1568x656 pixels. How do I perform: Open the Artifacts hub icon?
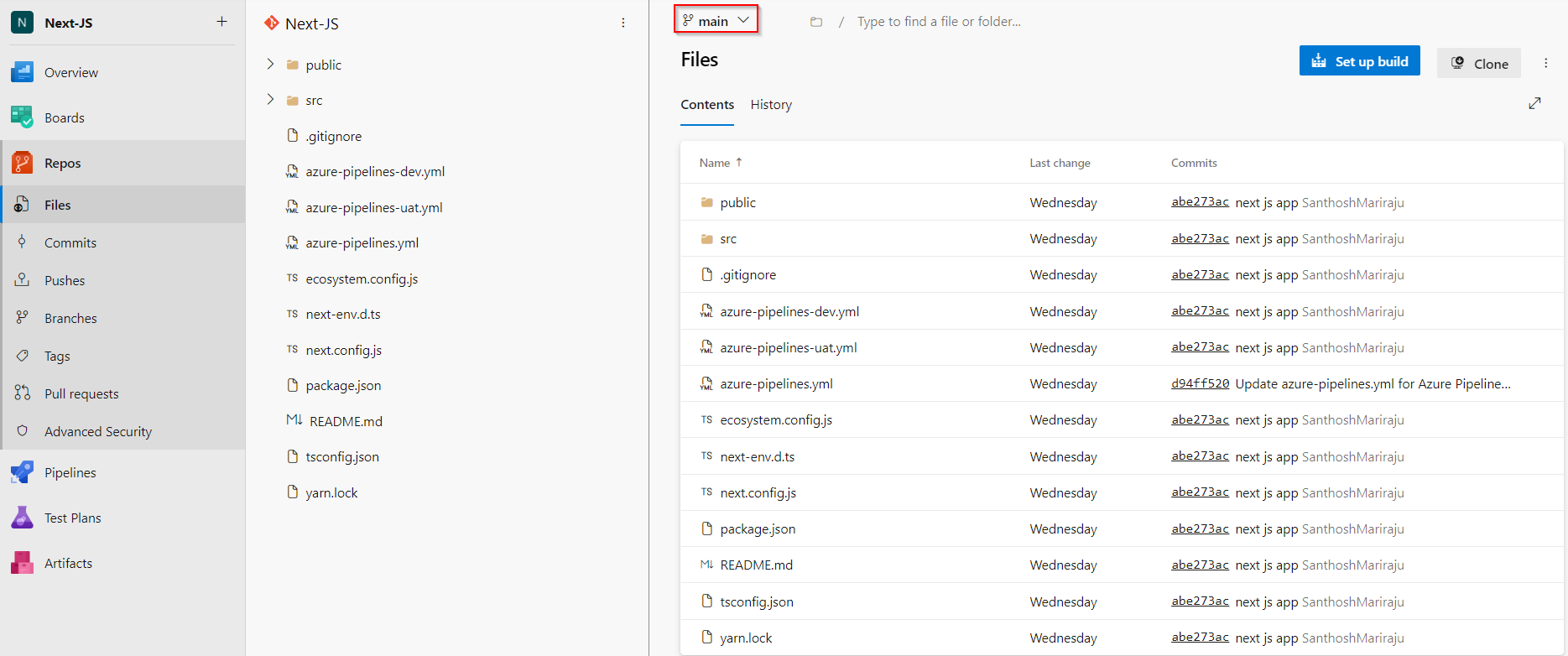22,563
